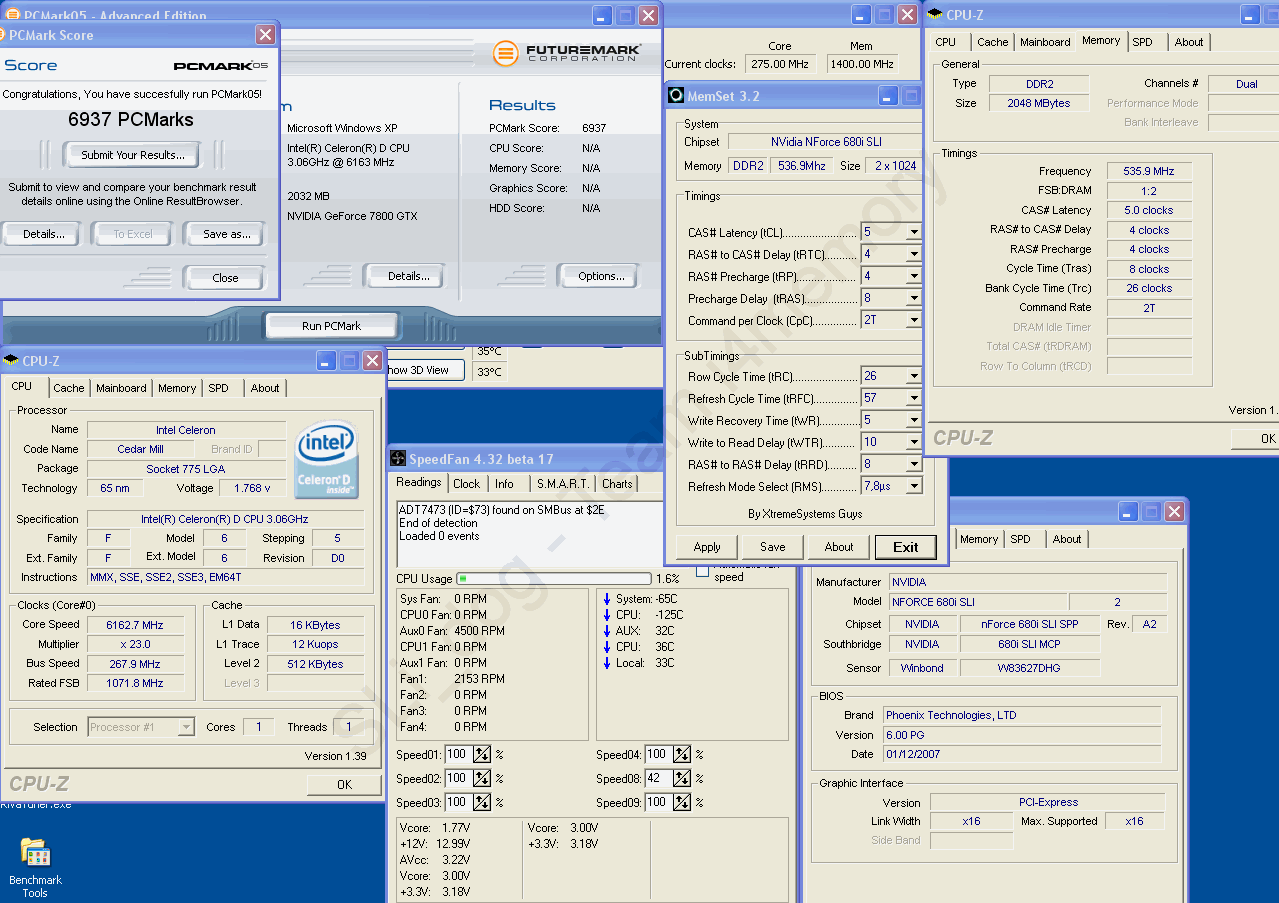Image resolution: width=1279 pixels, height=903 pixels.
Task: Switch to the SPD tab in the CPU-Z Memory window
Action: (1142, 42)
